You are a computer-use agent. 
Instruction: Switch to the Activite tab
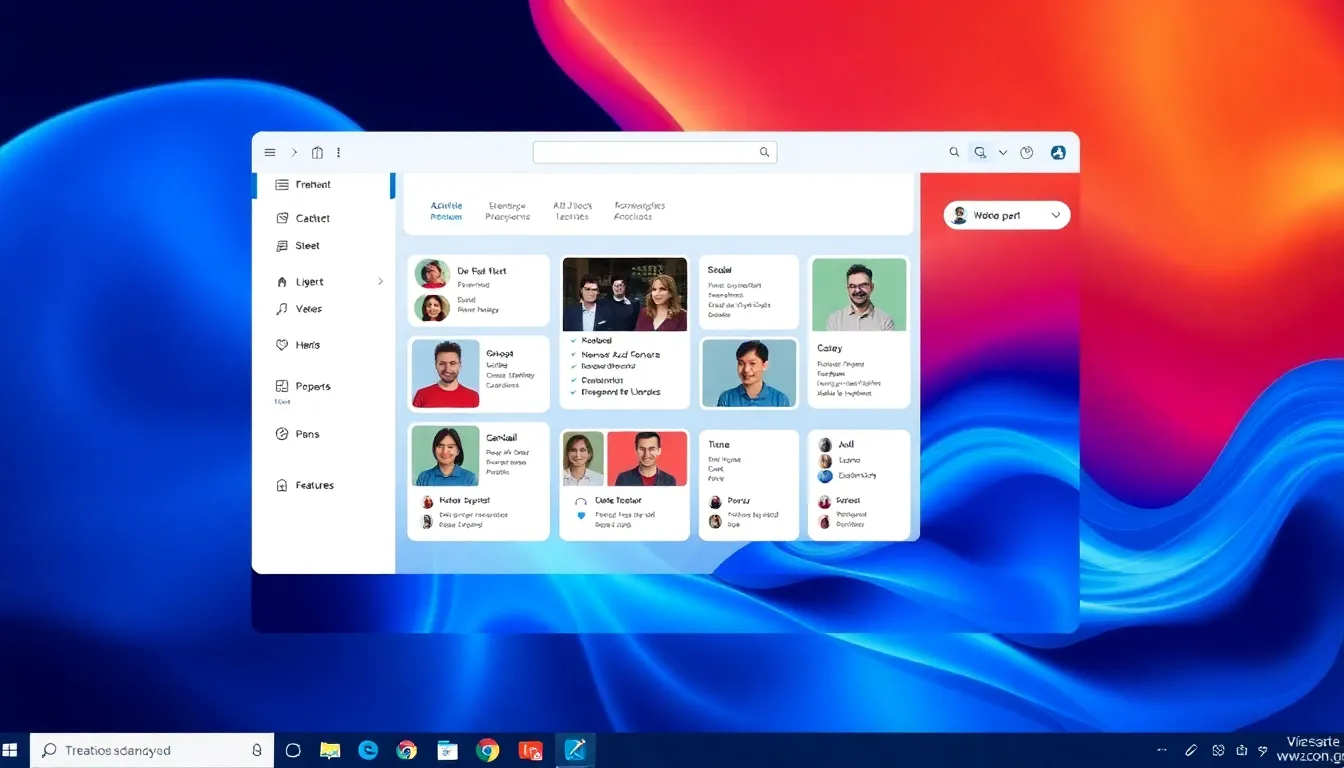point(446,211)
